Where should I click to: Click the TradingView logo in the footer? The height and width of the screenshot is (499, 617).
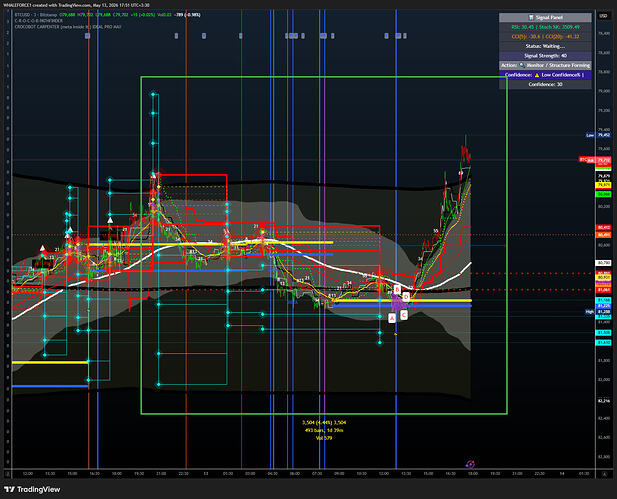tap(32, 489)
